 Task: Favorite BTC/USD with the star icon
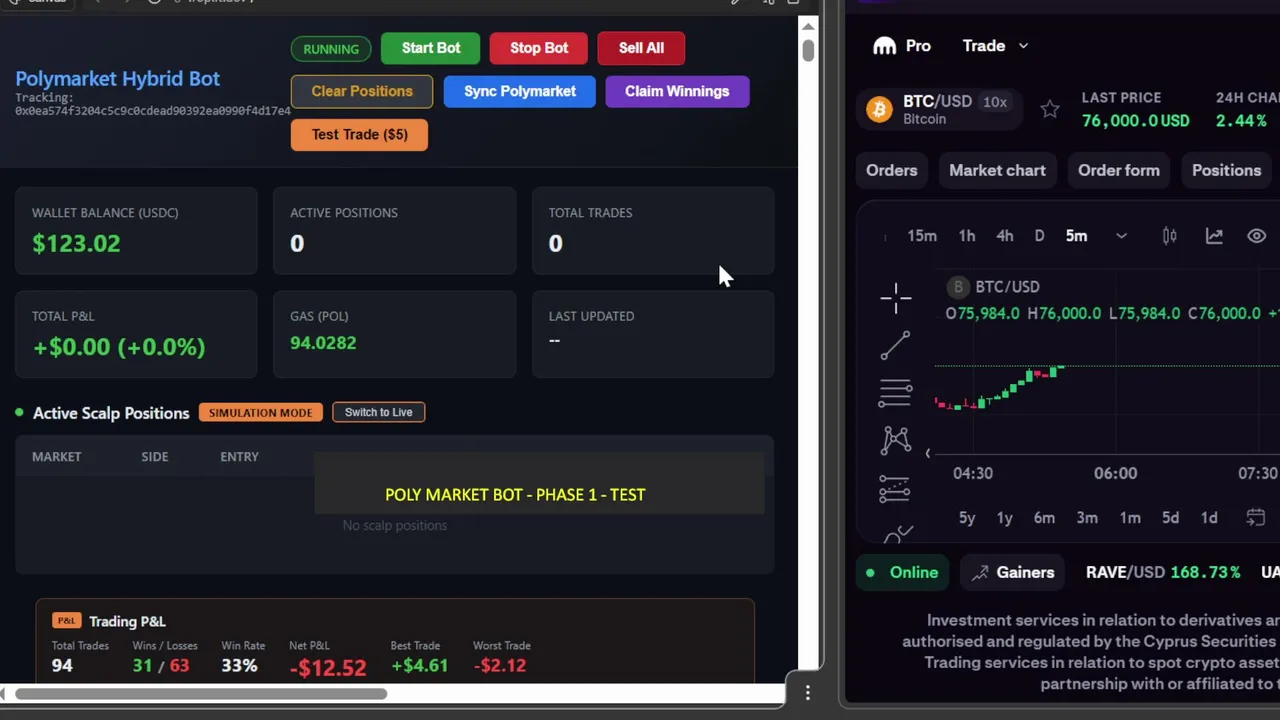(x=1049, y=110)
